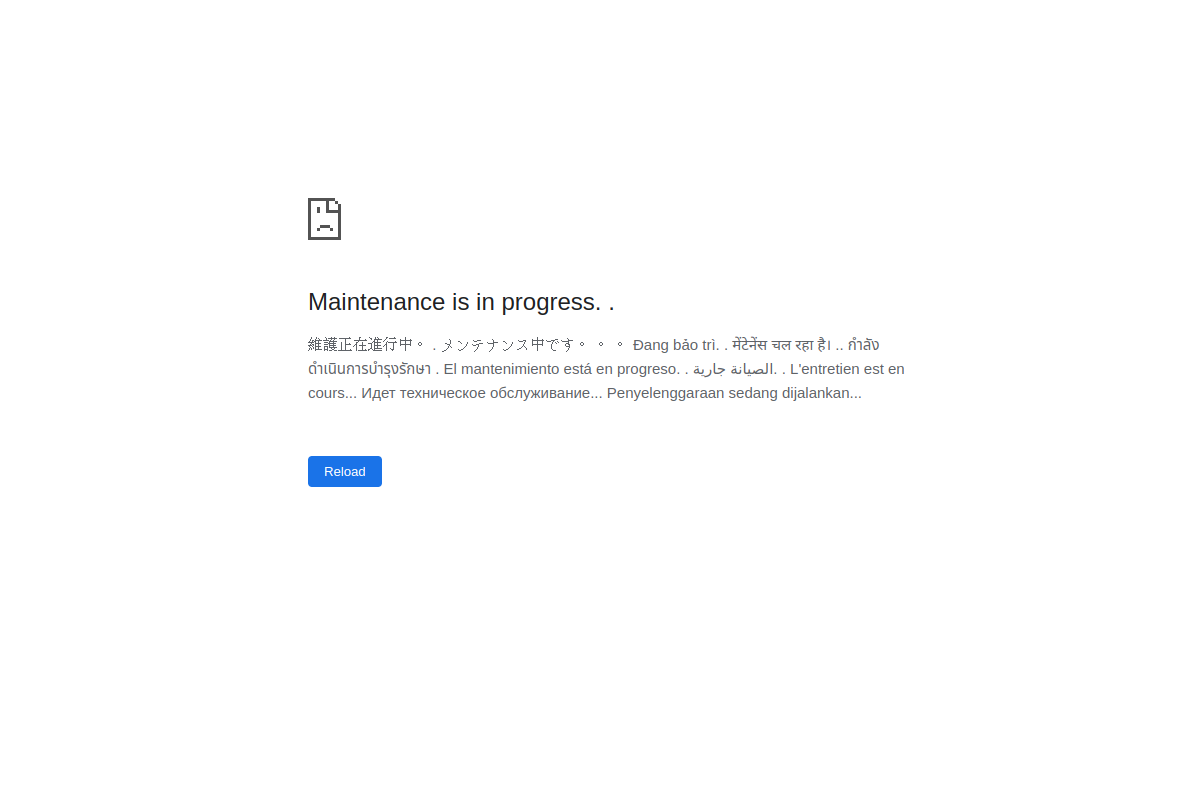Screen dimensions: 1200x800
Task: Click the Vietnamese text 'Đang bảo trì'
Action: coord(675,345)
